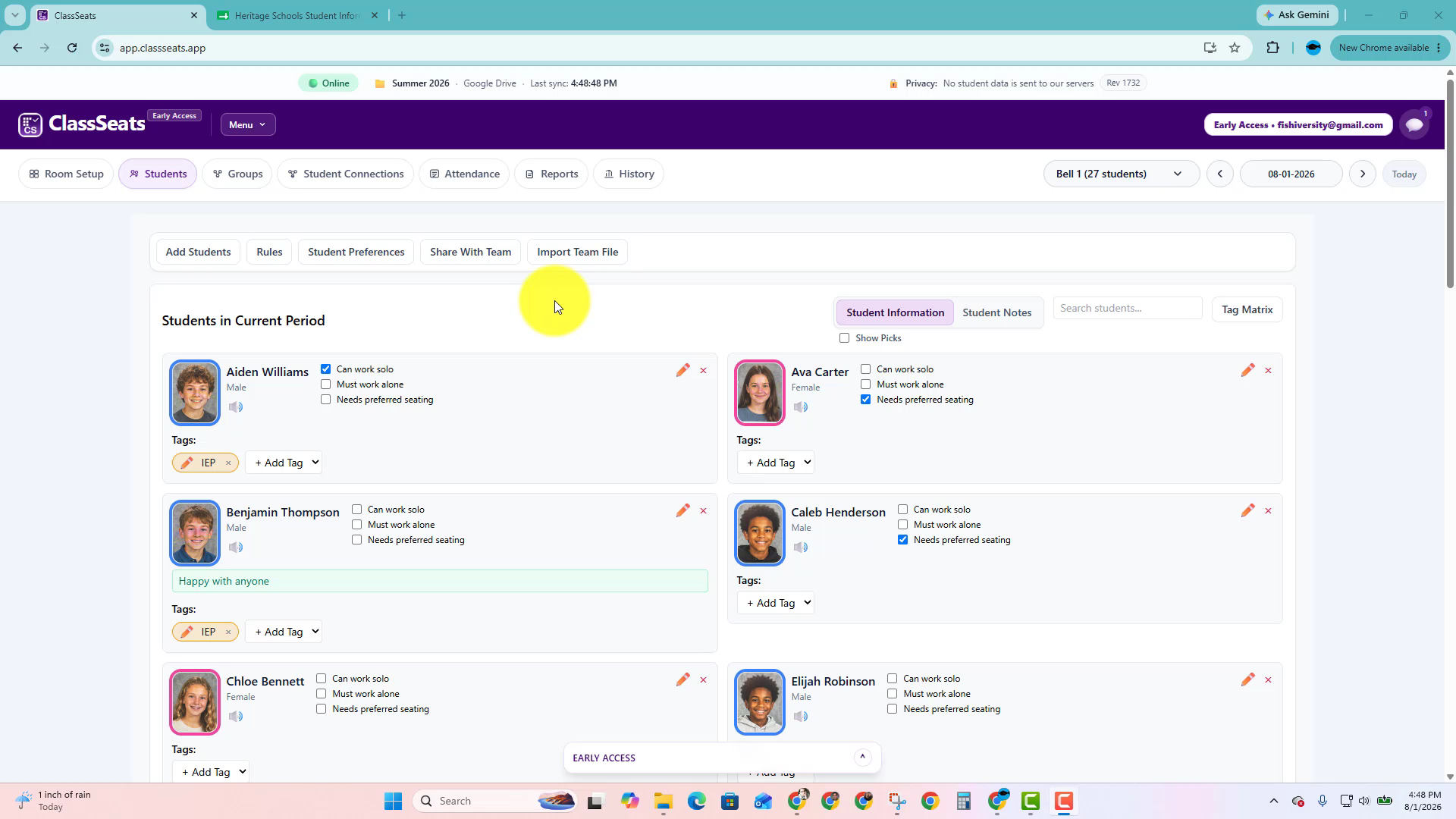Image resolution: width=1456 pixels, height=819 pixels.
Task: Edit Ava Carter's student card
Action: click(x=1247, y=370)
